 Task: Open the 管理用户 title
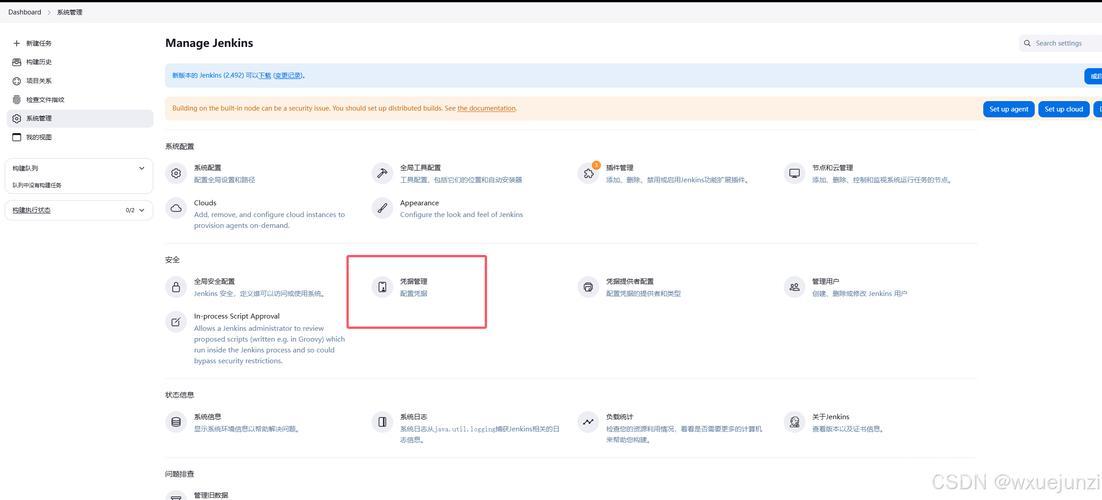(826, 281)
